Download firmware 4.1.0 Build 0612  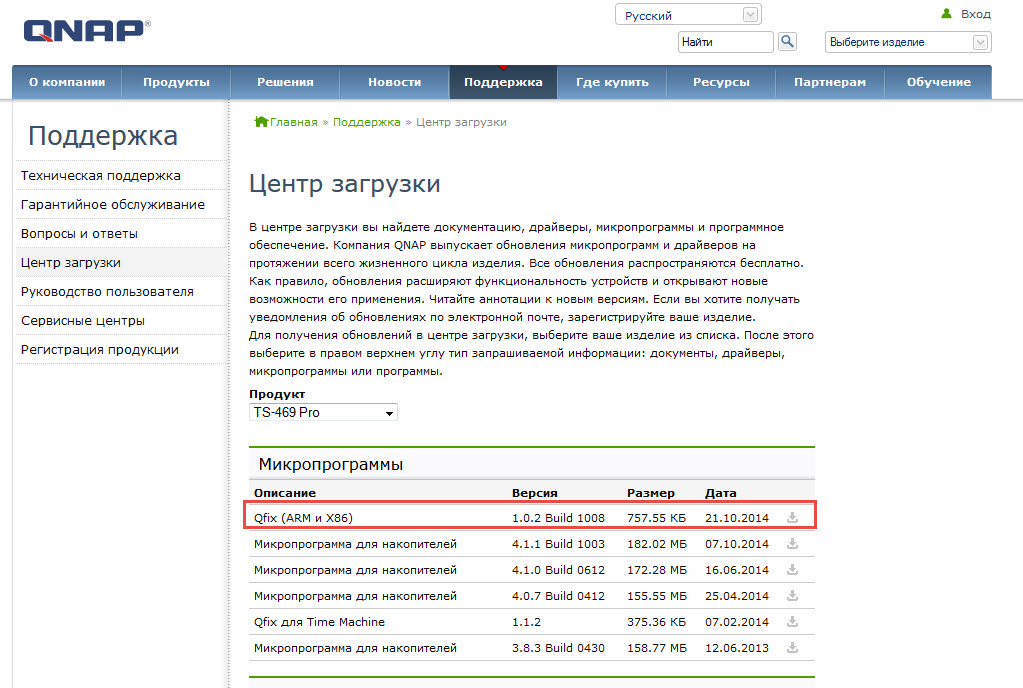[792, 569]
